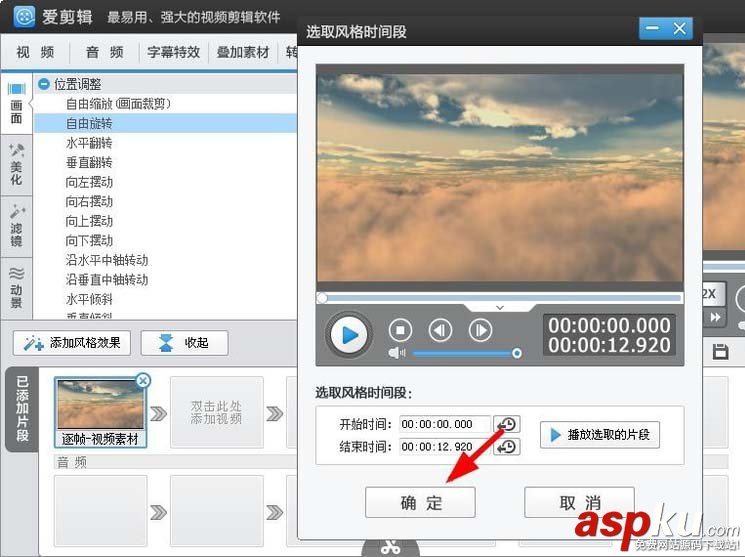
Task: Pick current time for 结束时间
Action: click(507, 447)
